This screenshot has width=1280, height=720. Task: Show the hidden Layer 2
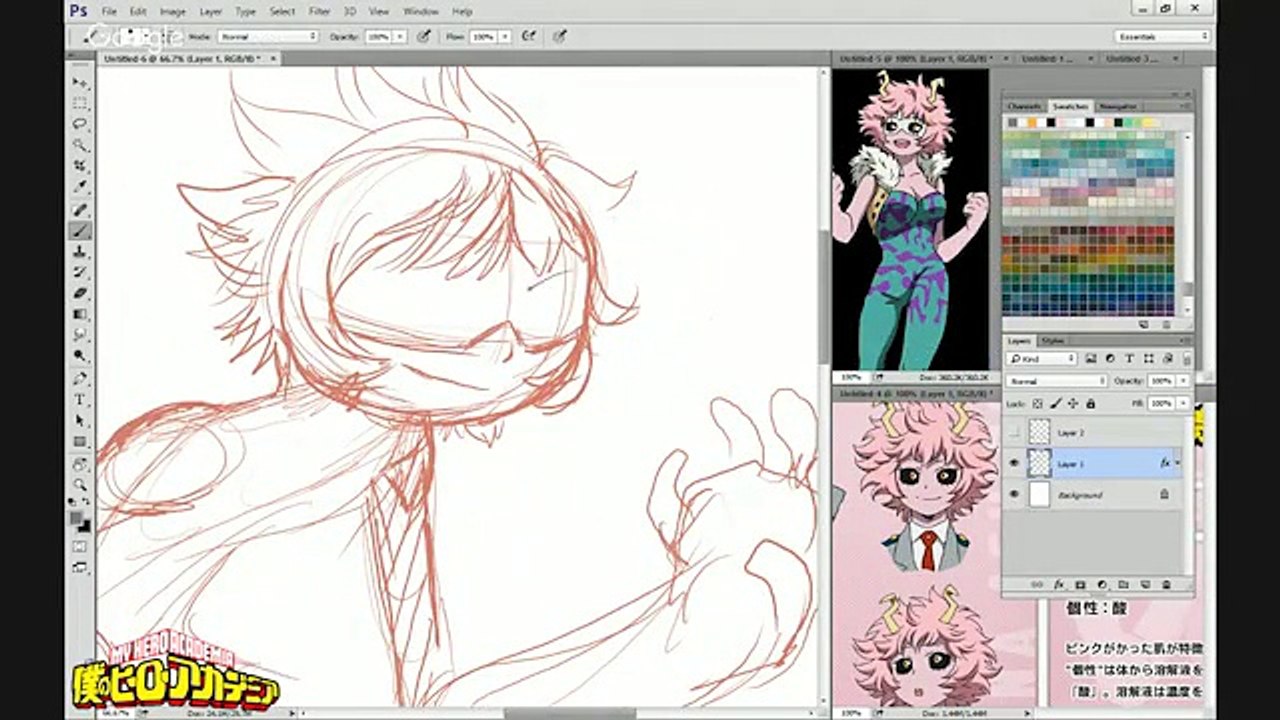(x=1015, y=432)
